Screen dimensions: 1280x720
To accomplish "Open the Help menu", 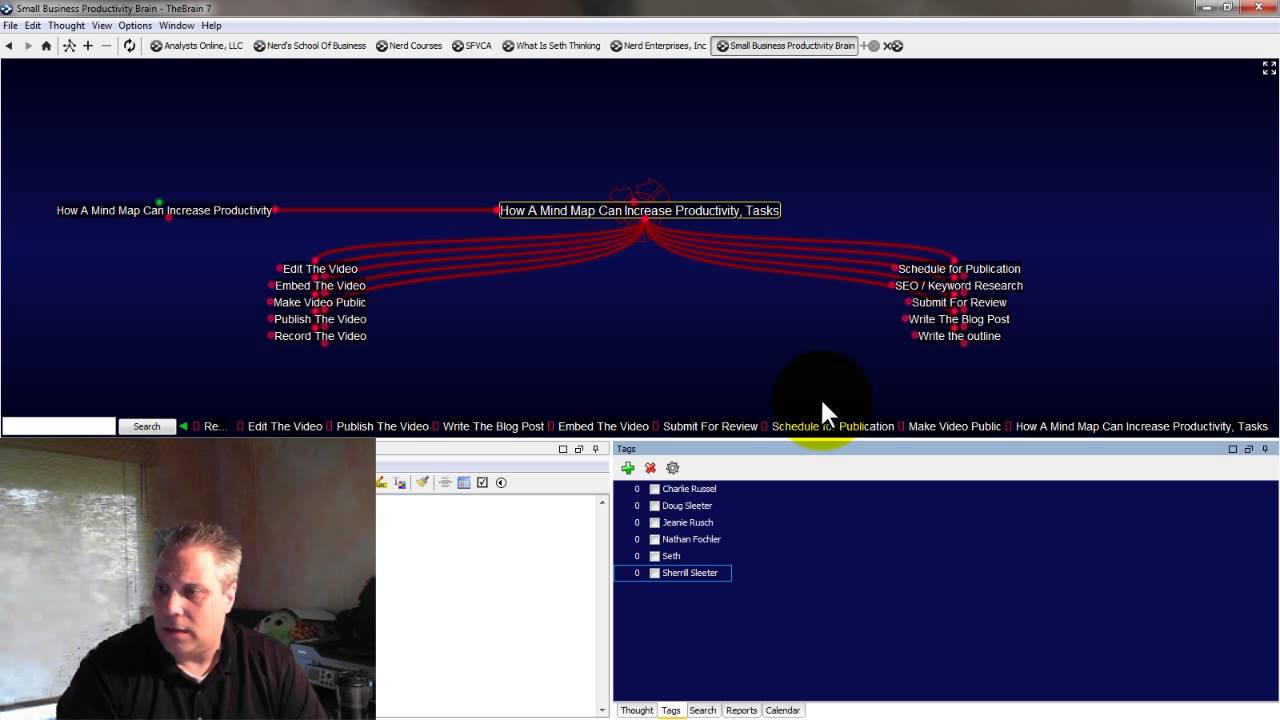I will 211,26.
